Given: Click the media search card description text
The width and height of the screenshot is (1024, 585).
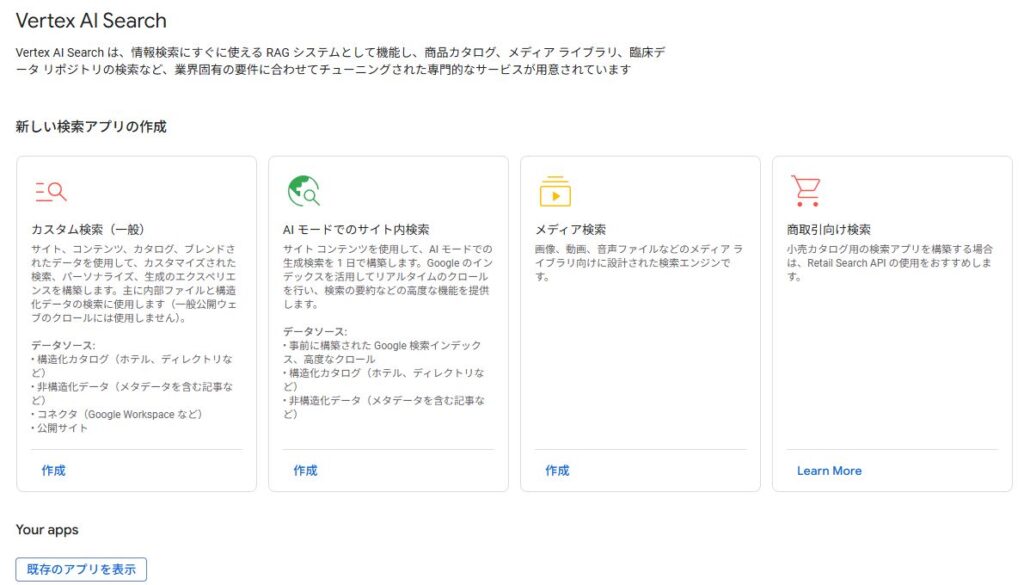Looking at the screenshot, I should click(638, 262).
